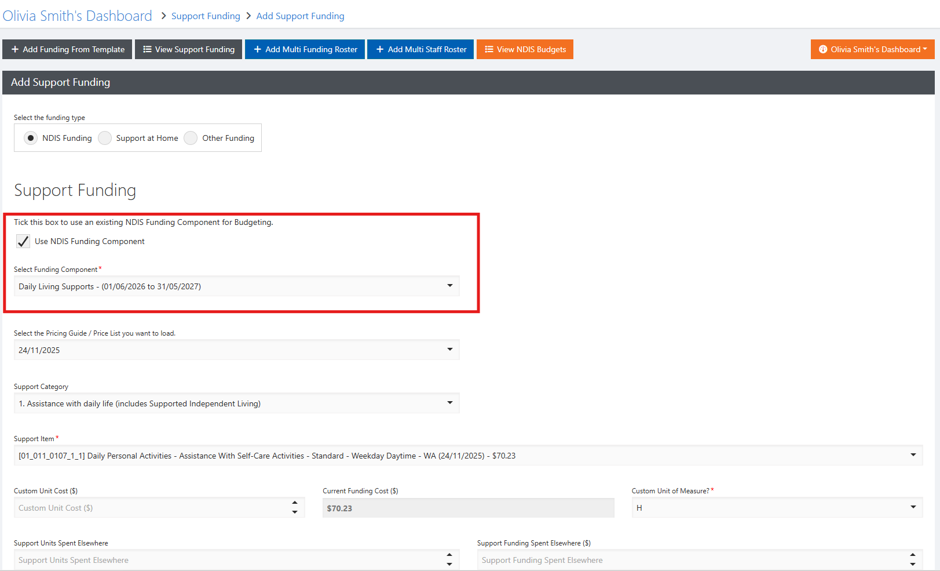Open the Select Funding Component dropdown
The image size is (940, 571).
coord(237,286)
